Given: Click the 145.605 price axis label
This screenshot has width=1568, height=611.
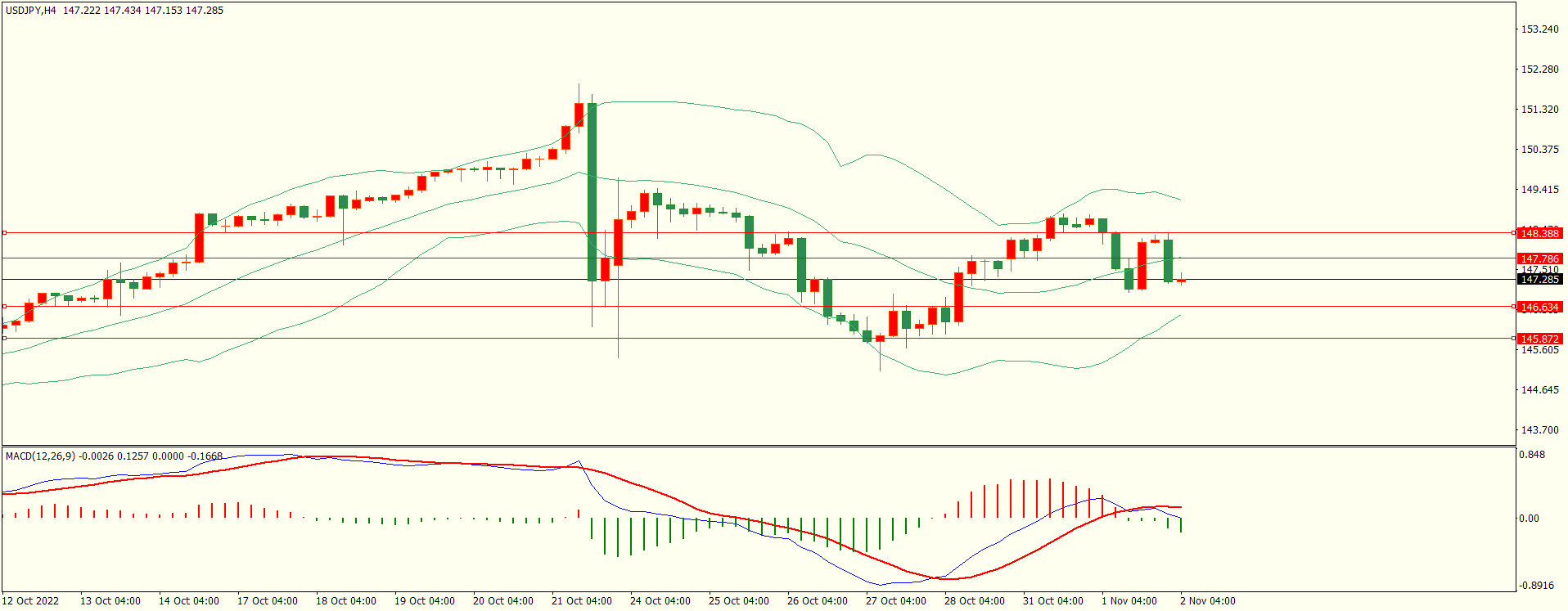Looking at the screenshot, I should (x=1539, y=350).
